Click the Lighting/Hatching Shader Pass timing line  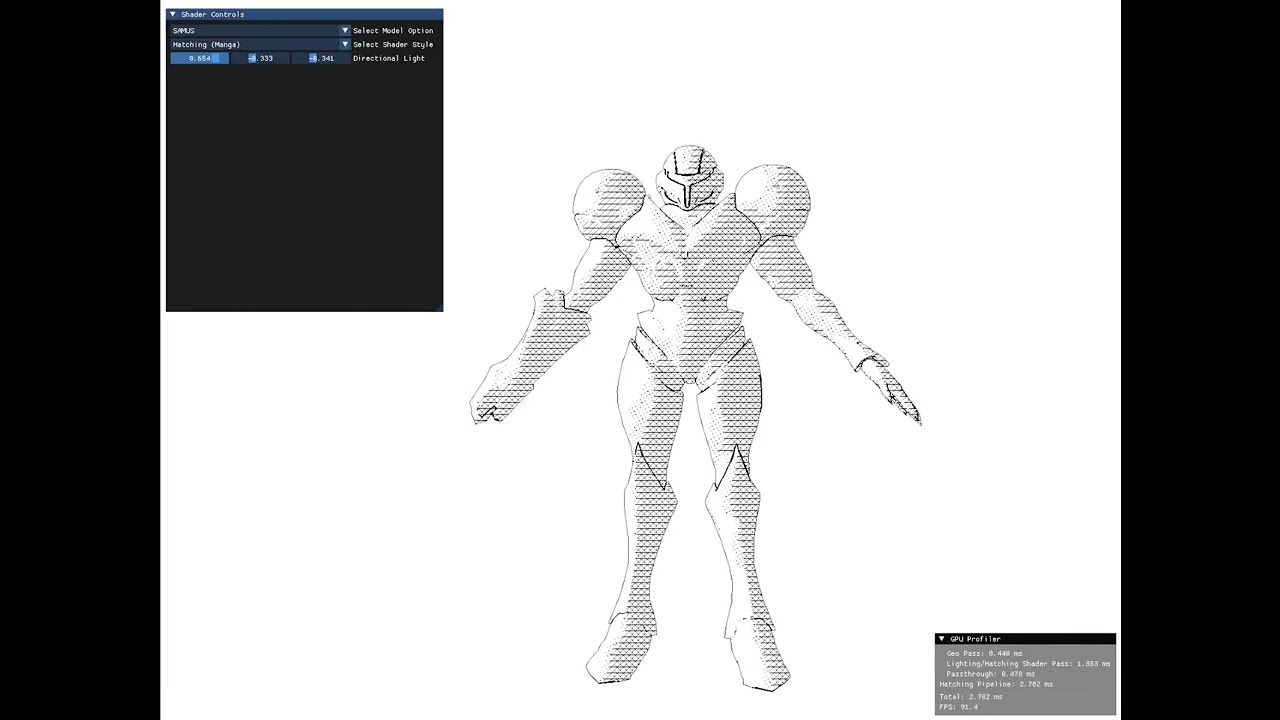[1028, 664]
